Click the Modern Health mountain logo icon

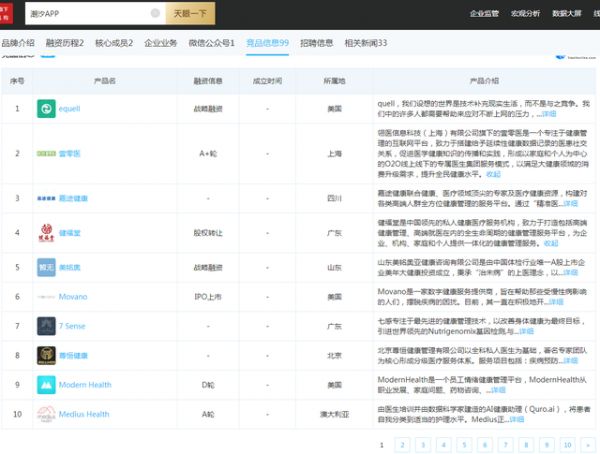tap(46, 384)
